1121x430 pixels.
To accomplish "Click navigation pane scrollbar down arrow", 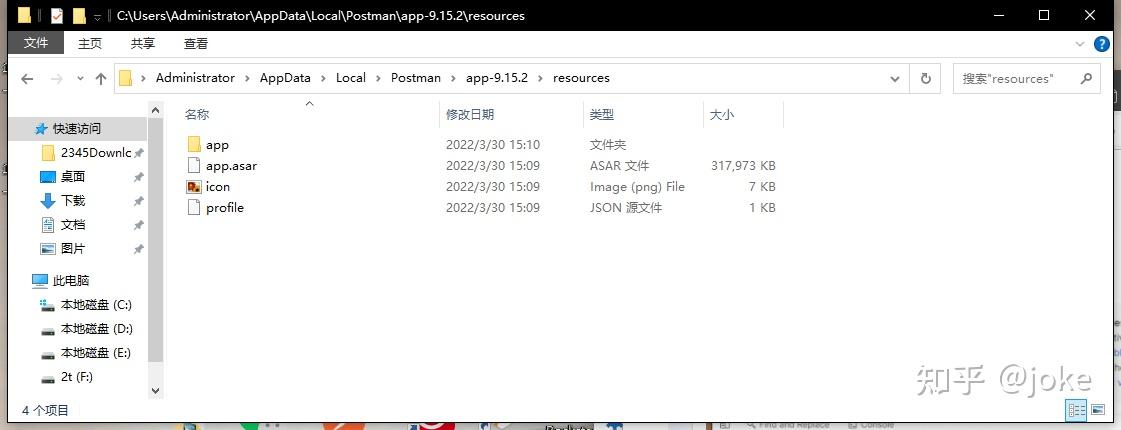I will [155, 391].
